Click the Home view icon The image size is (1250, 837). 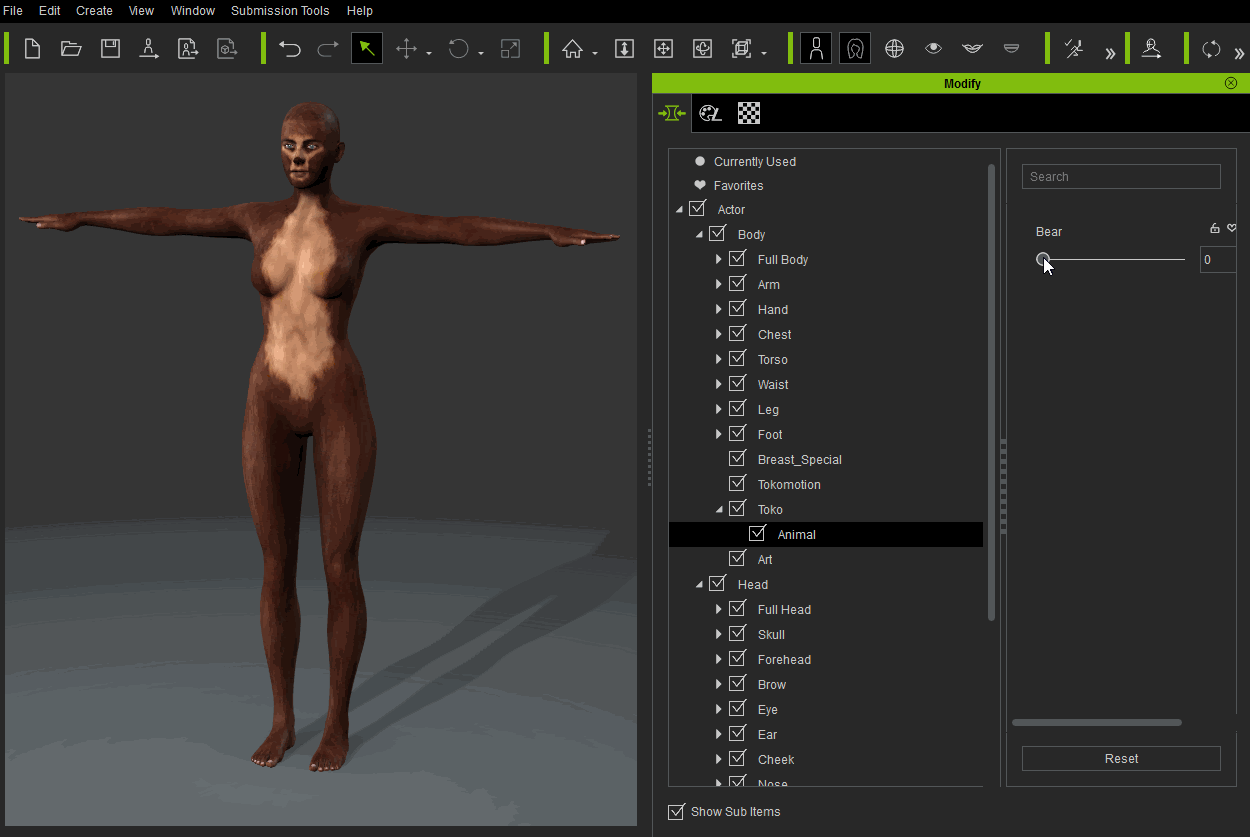coord(572,49)
